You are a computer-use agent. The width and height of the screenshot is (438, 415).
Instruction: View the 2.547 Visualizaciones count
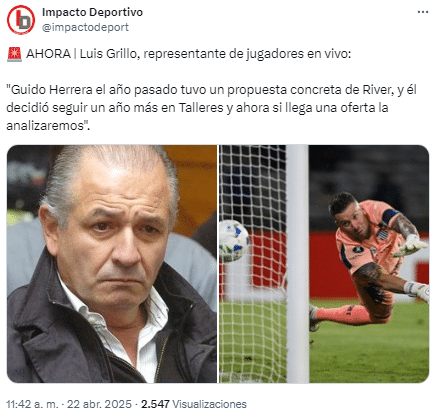[194, 404]
